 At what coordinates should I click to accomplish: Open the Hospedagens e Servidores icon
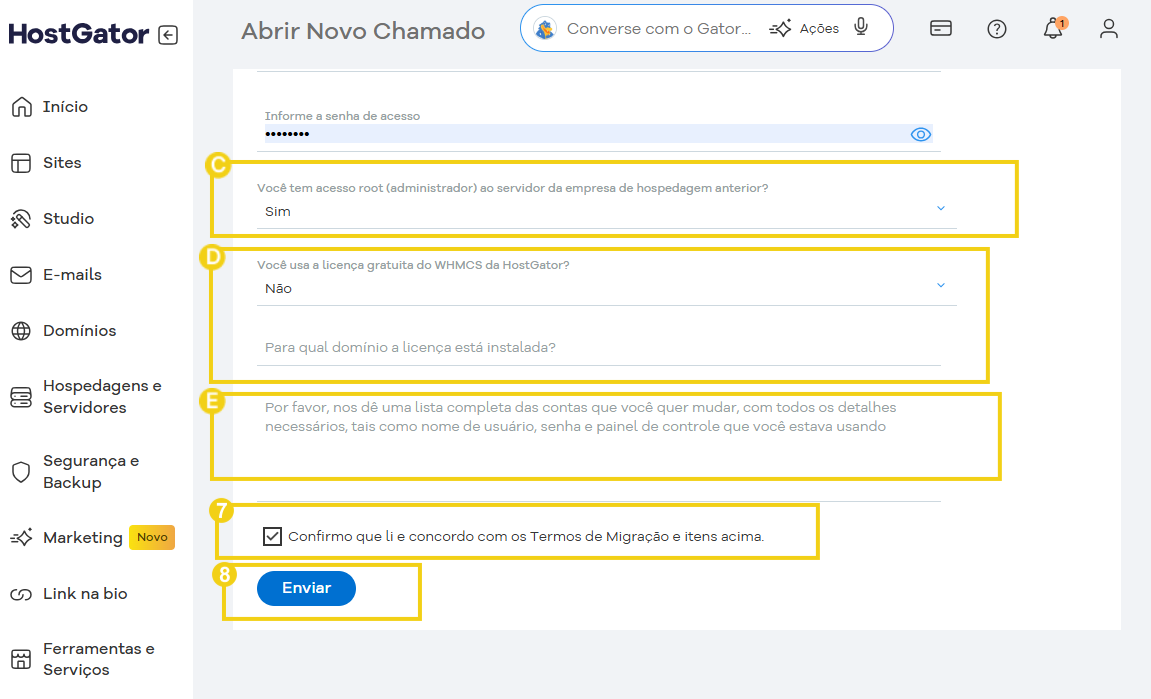click(22, 396)
